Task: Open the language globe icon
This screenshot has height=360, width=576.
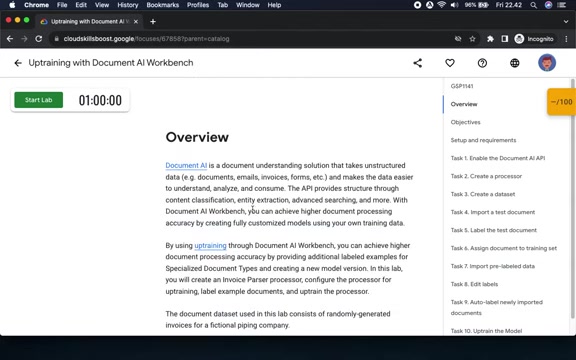Action: (515, 63)
